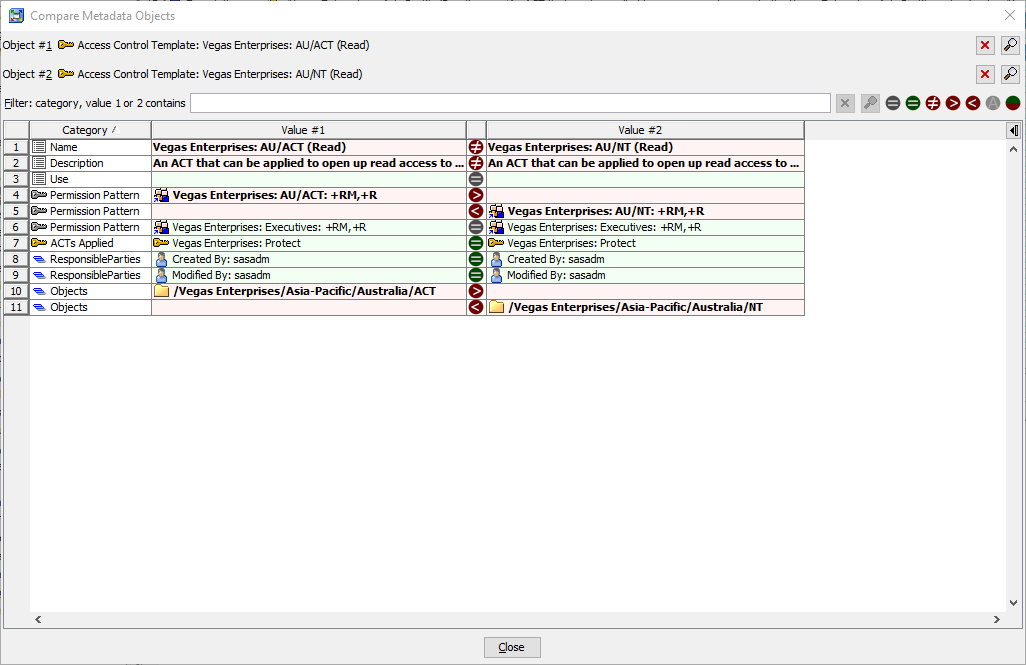Select the Description text in the Value #2 column
Image resolution: width=1026 pixels, height=665 pixels.
(x=645, y=163)
